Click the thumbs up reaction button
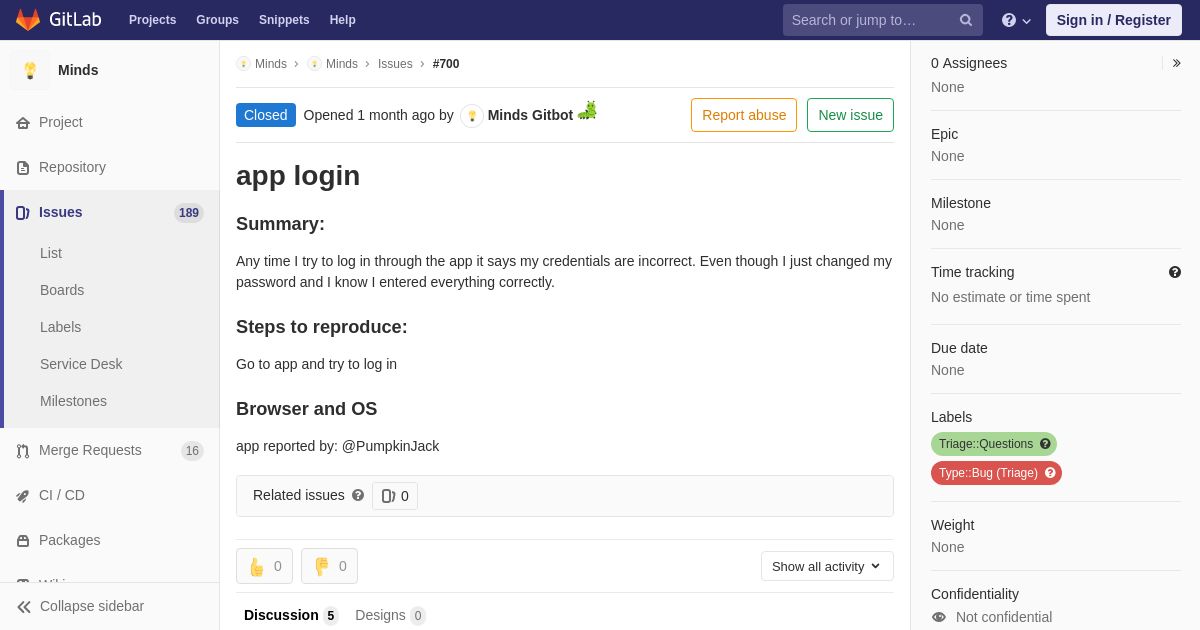Viewport: 1200px width, 630px height. (264, 566)
